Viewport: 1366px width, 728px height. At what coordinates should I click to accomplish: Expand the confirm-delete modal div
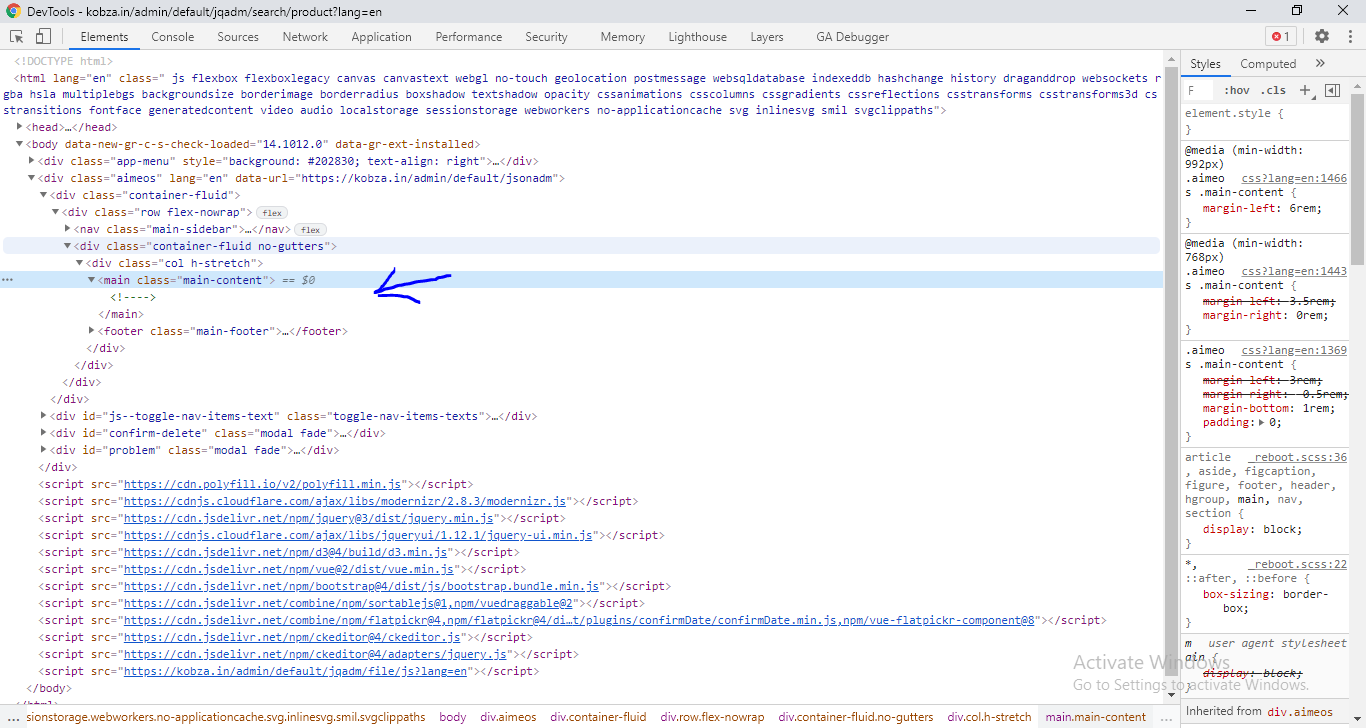[x=44, y=433]
